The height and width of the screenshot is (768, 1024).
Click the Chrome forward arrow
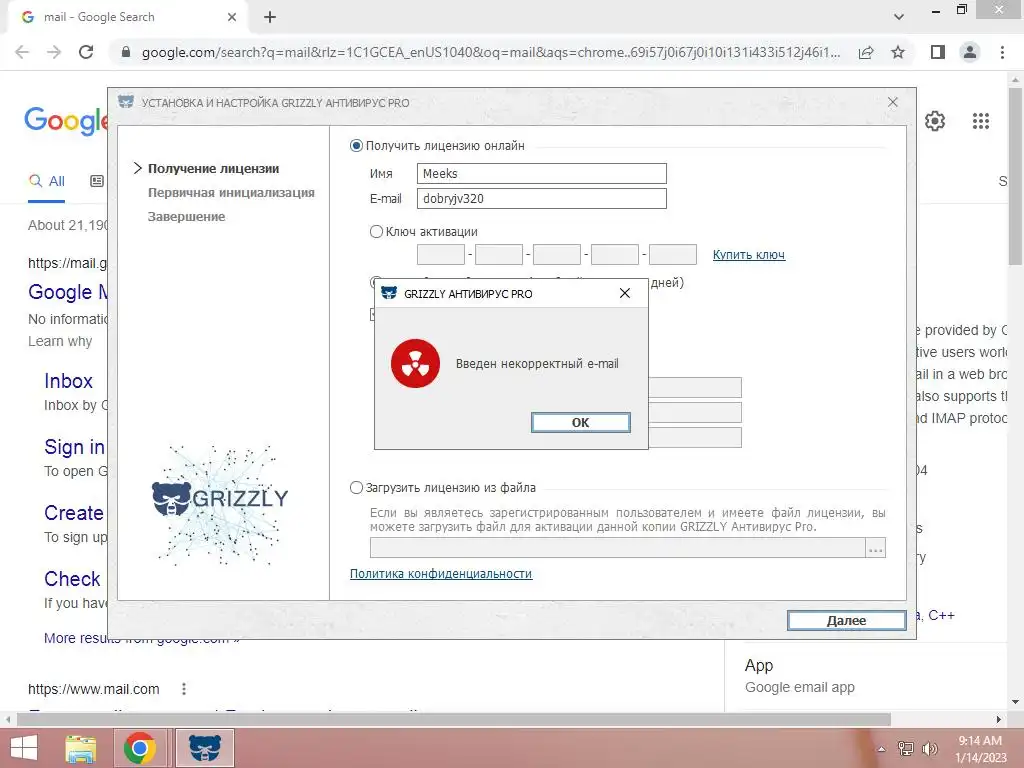click(54, 52)
